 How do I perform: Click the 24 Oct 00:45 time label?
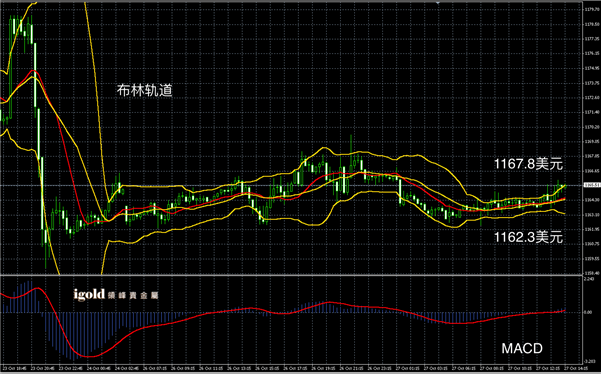99,368
